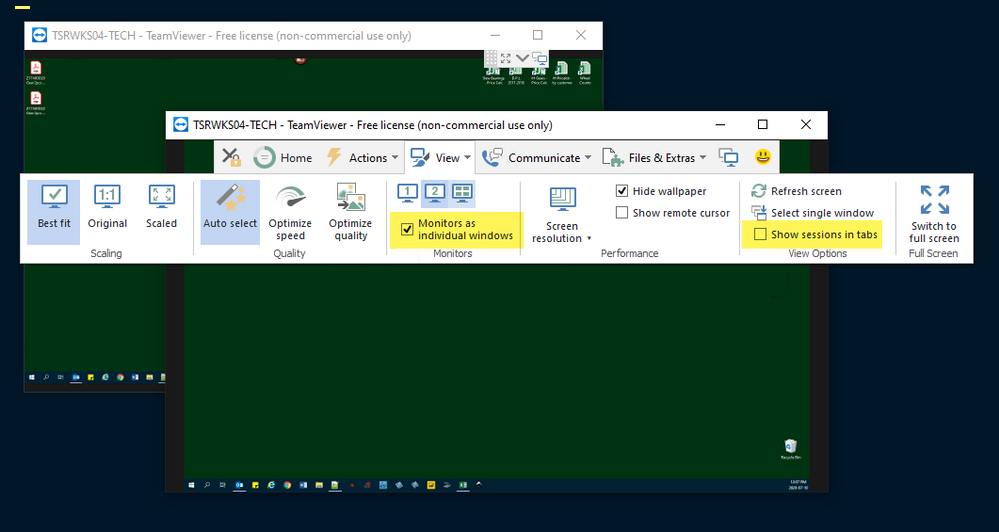This screenshot has width=999, height=532.
Task: Enable Show sessions in tabs
Action: click(760, 235)
